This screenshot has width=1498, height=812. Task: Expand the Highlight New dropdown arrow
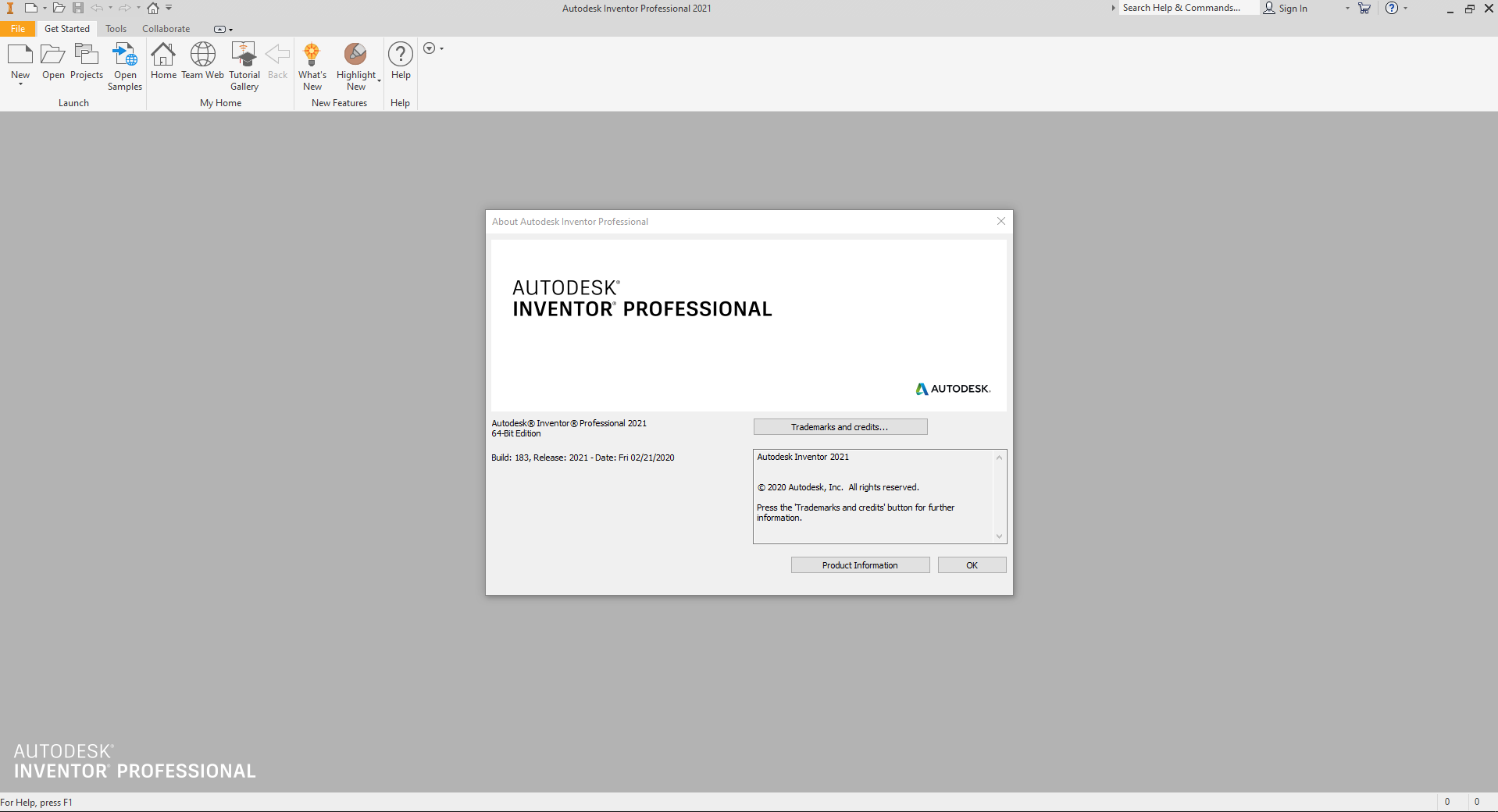(x=380, y=80)
